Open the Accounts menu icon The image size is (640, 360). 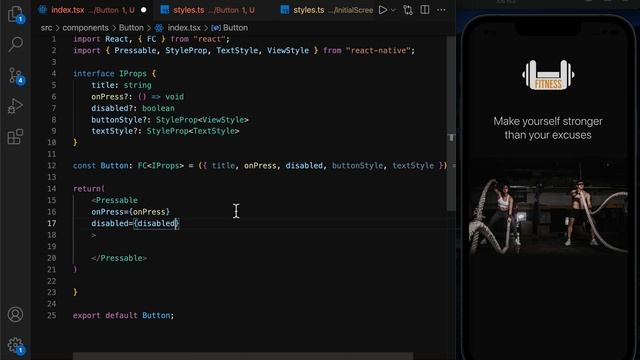(x=16, y=315)
